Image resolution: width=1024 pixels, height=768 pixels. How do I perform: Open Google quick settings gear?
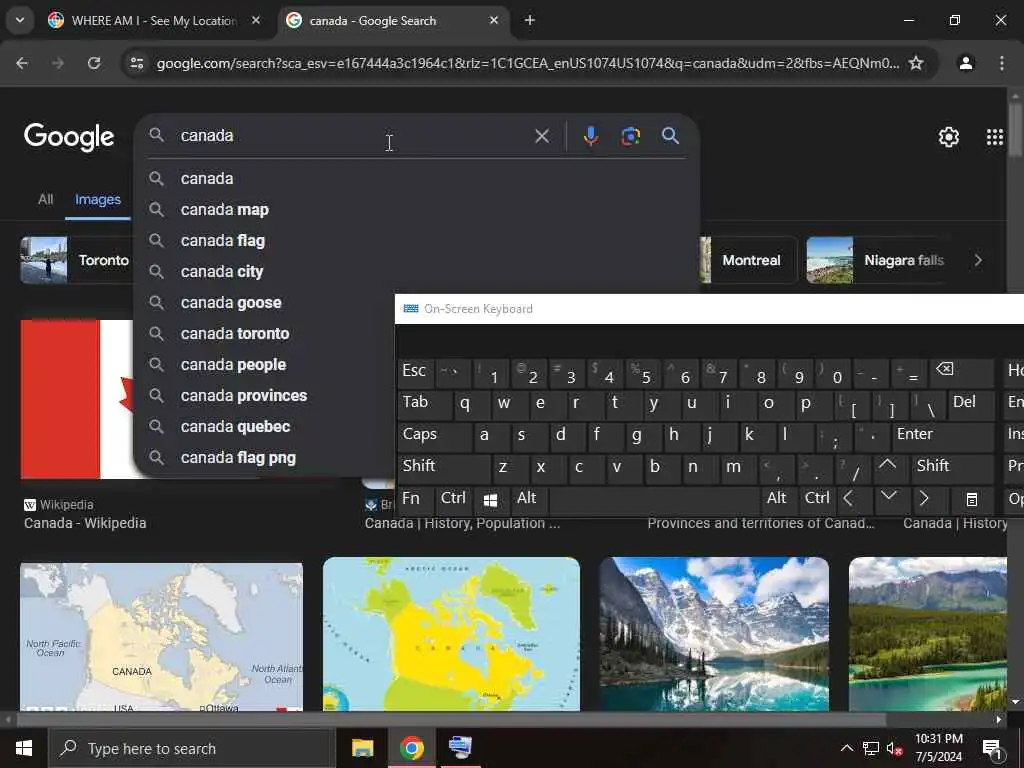[x=948, y=136]
